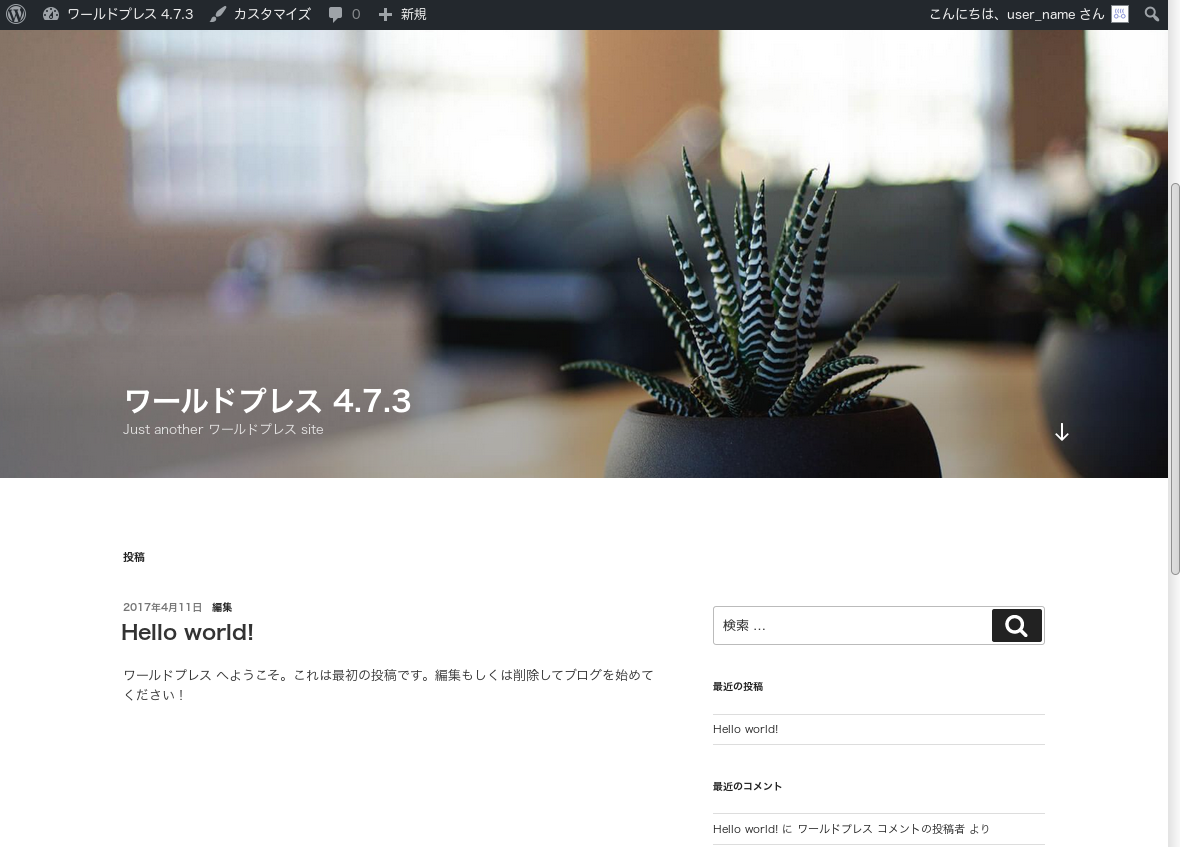
Task: Open the admin bar search magnifier
Action: [x=1151, y=14]
